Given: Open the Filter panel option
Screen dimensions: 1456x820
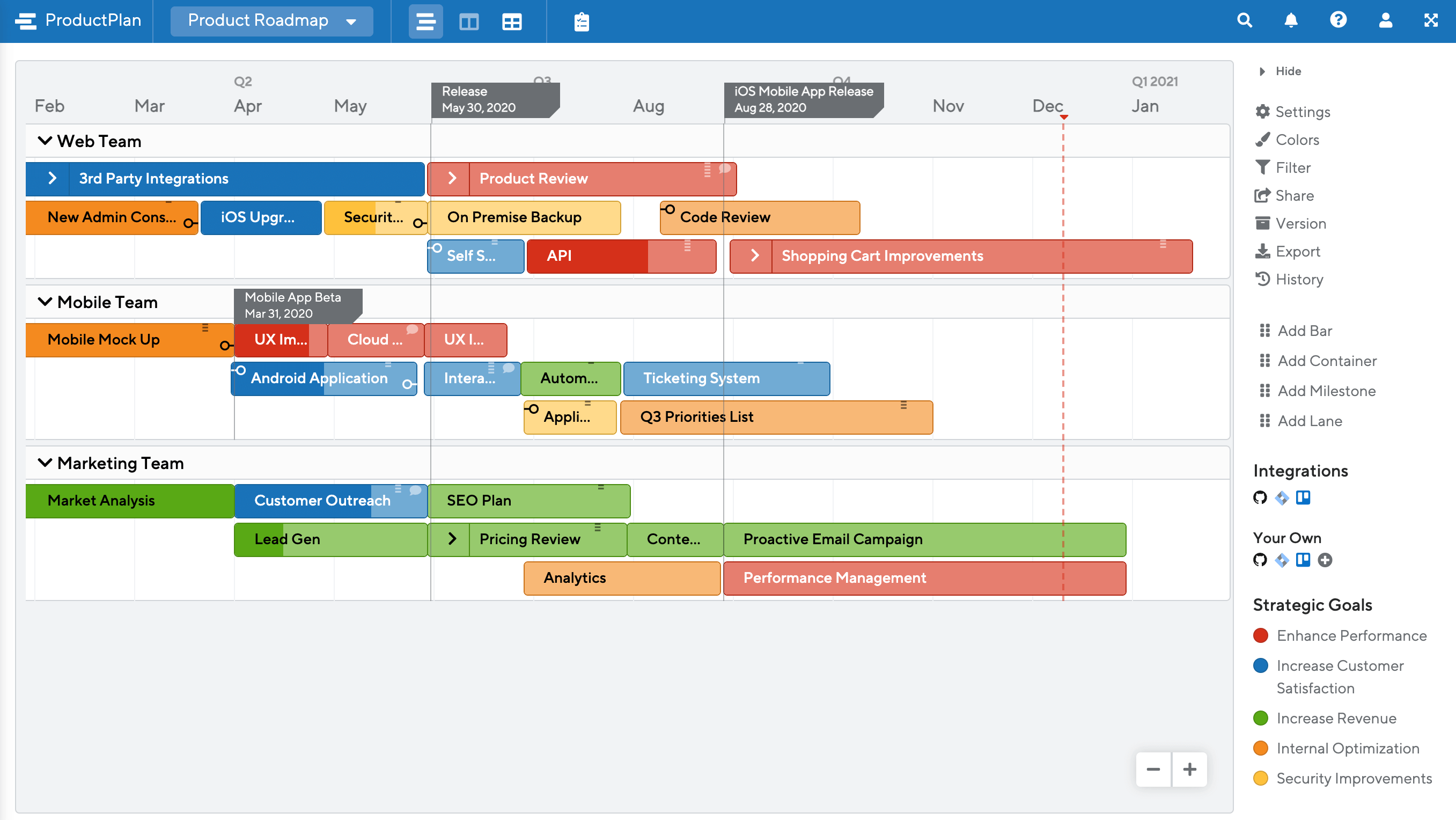Looking at the screenshot, I should [x=1292, y=167].
